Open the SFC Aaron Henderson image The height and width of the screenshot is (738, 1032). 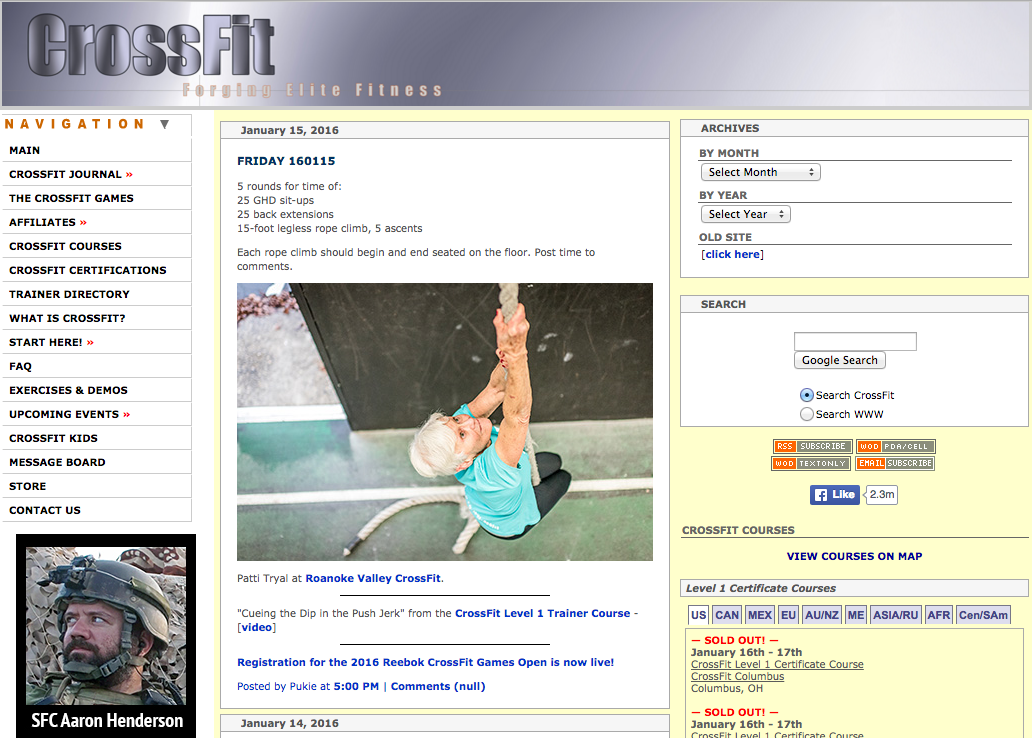pyautogui.click(x=106, y=635)
